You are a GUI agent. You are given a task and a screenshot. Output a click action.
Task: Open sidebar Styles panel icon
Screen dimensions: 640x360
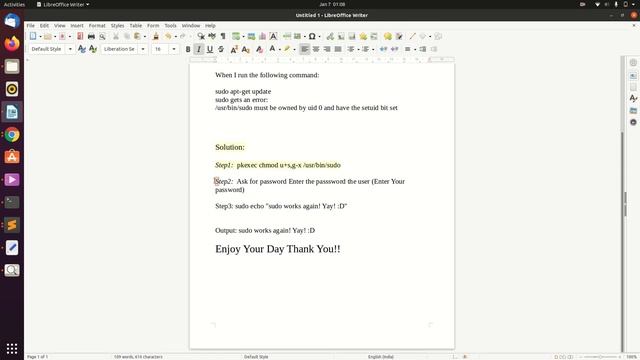[633, 98]
